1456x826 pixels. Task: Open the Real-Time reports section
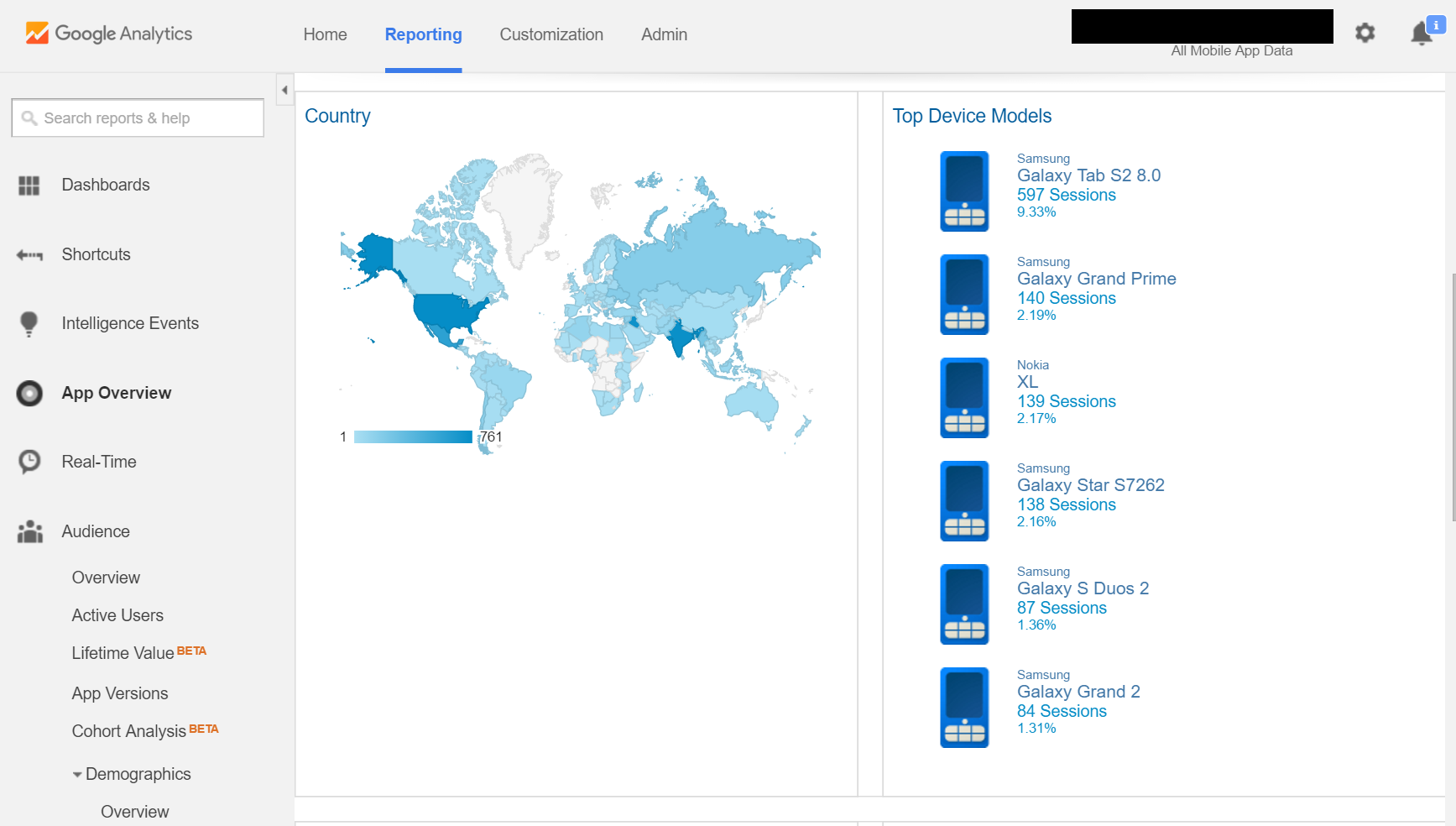pos(98,462)
